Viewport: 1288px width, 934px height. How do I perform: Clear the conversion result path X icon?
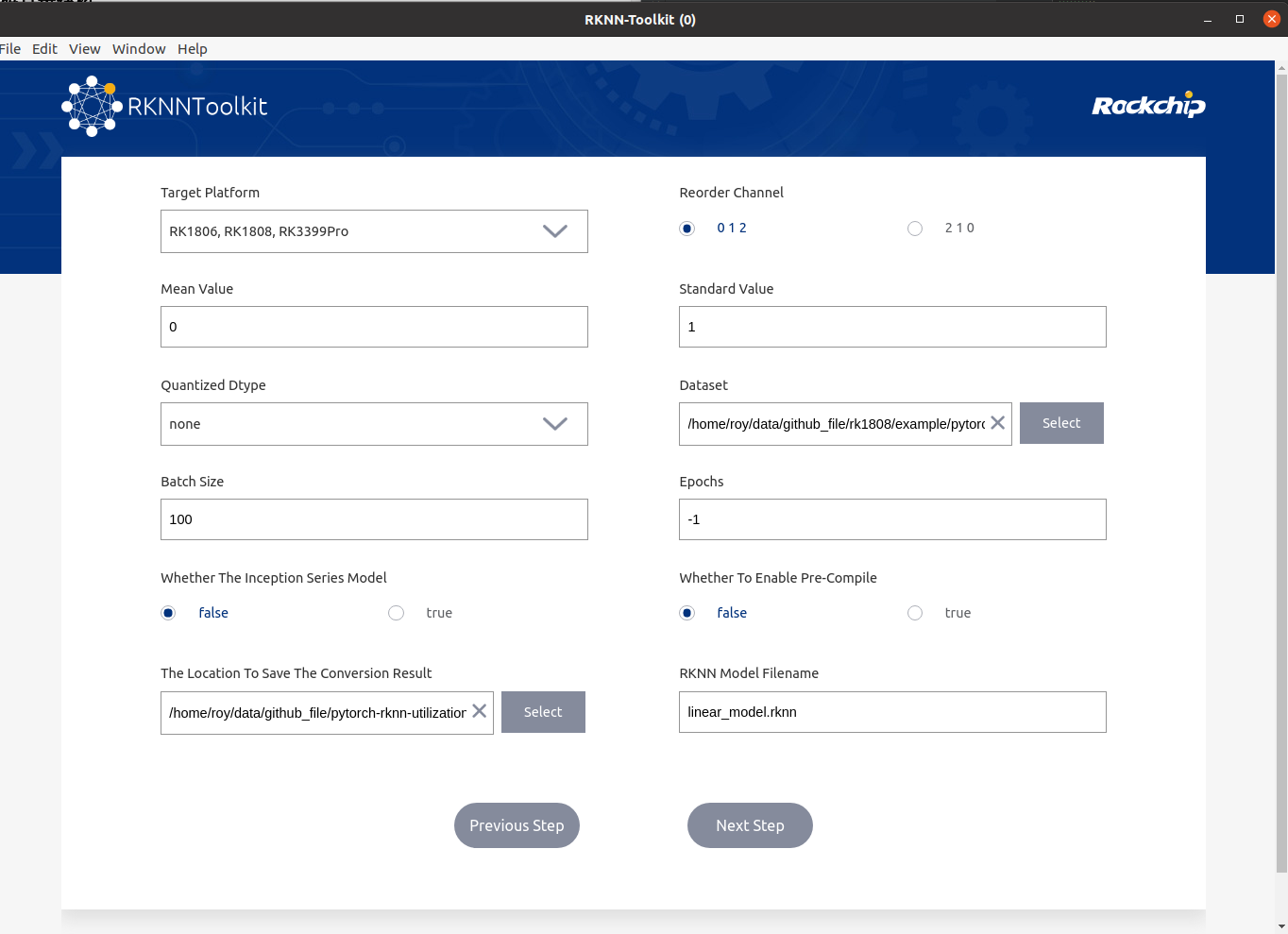click(480, 711)
